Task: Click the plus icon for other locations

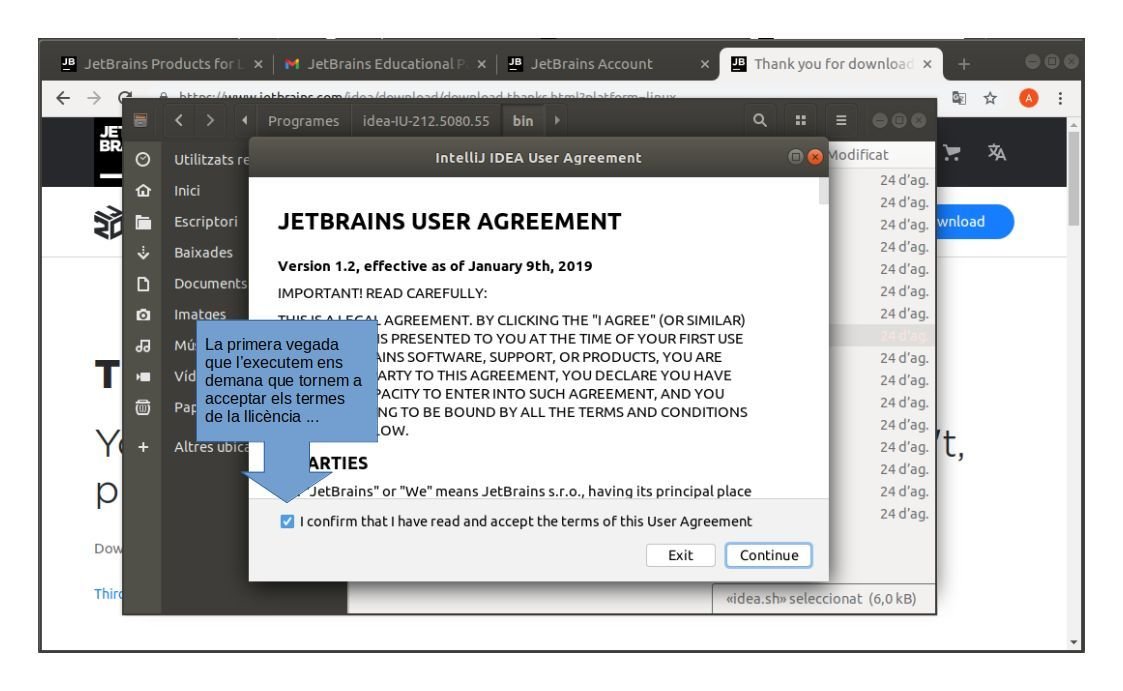Action: click(x=143, y=447)
